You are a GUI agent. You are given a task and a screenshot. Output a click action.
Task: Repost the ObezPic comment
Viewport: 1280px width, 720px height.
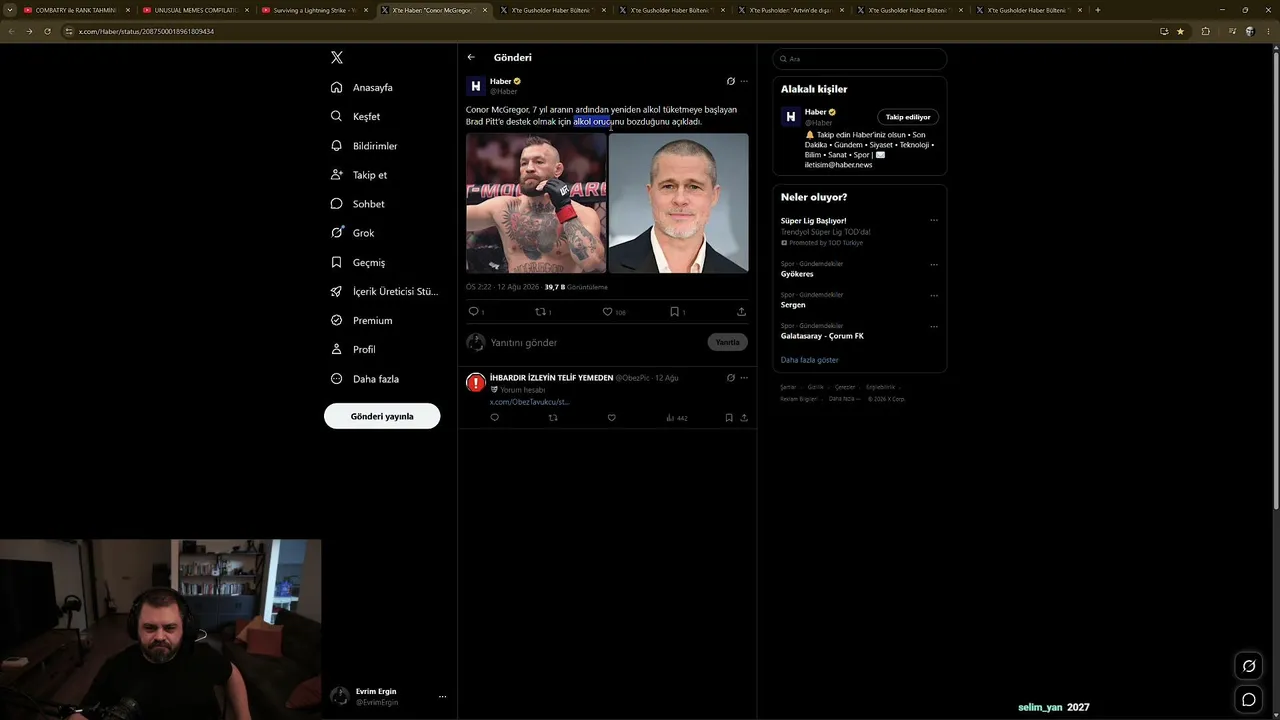[x=553, y=418]
